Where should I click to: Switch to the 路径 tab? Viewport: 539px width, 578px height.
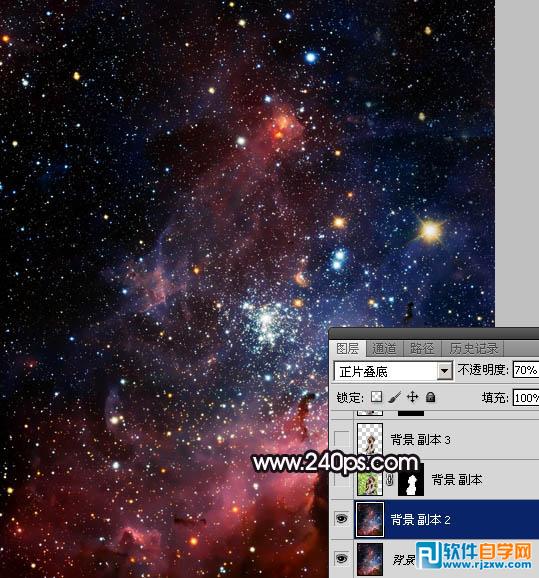pyautogui.click(x=422, y=348)
